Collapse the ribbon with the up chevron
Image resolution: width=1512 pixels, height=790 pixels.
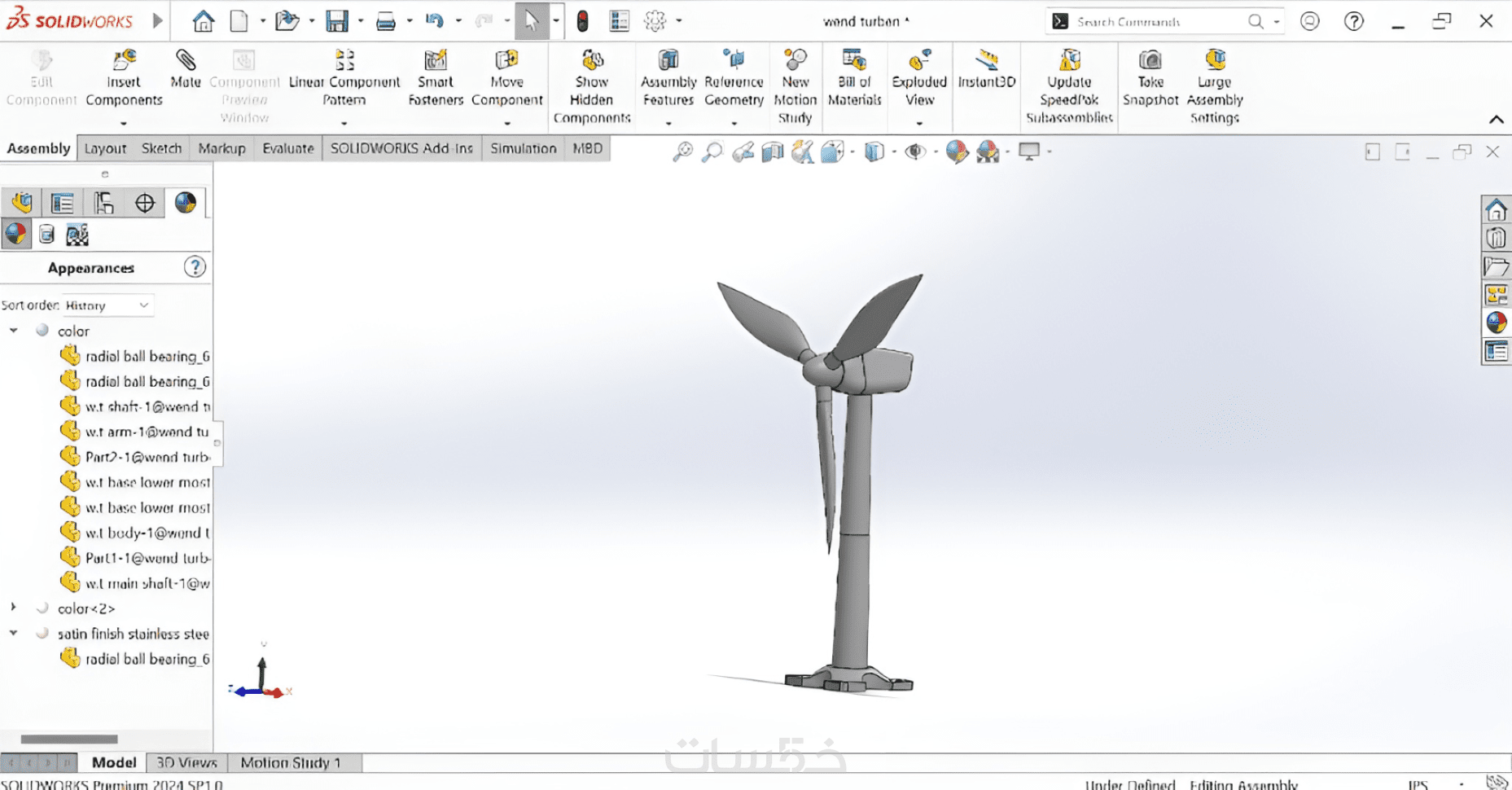click(x=1497, y=119)
